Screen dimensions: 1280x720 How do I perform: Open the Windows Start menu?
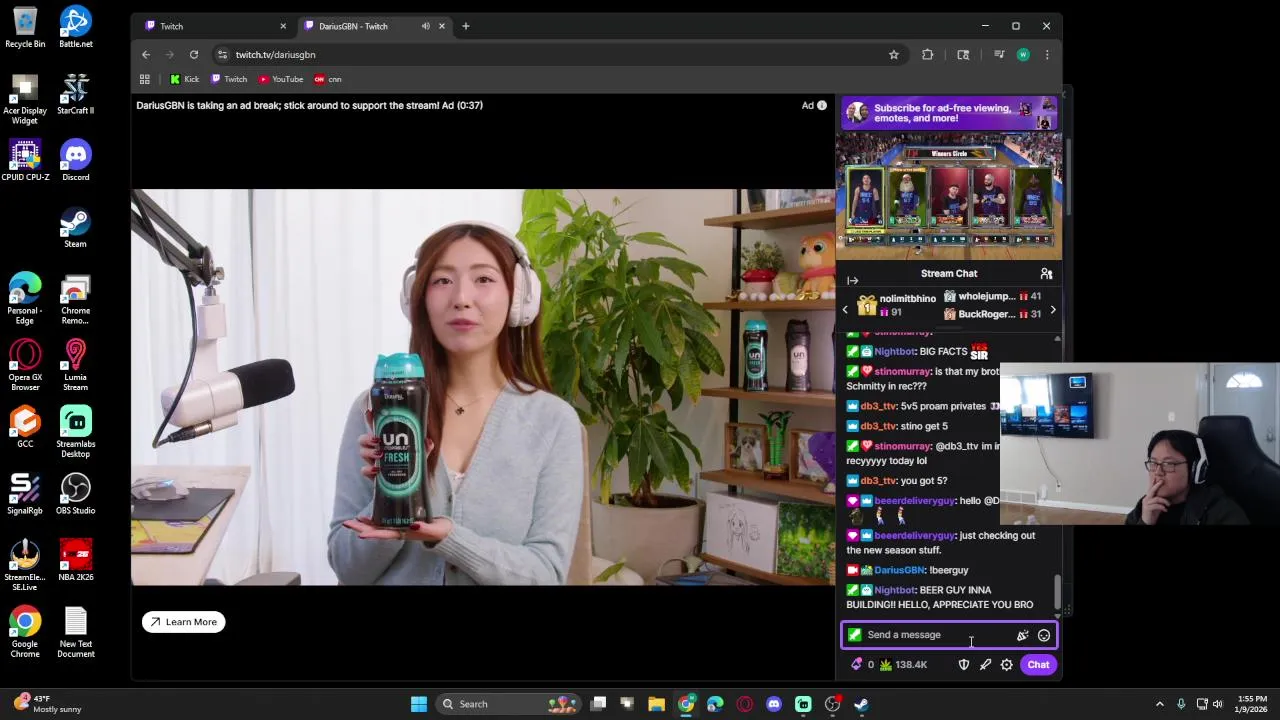tap(419, 704)
